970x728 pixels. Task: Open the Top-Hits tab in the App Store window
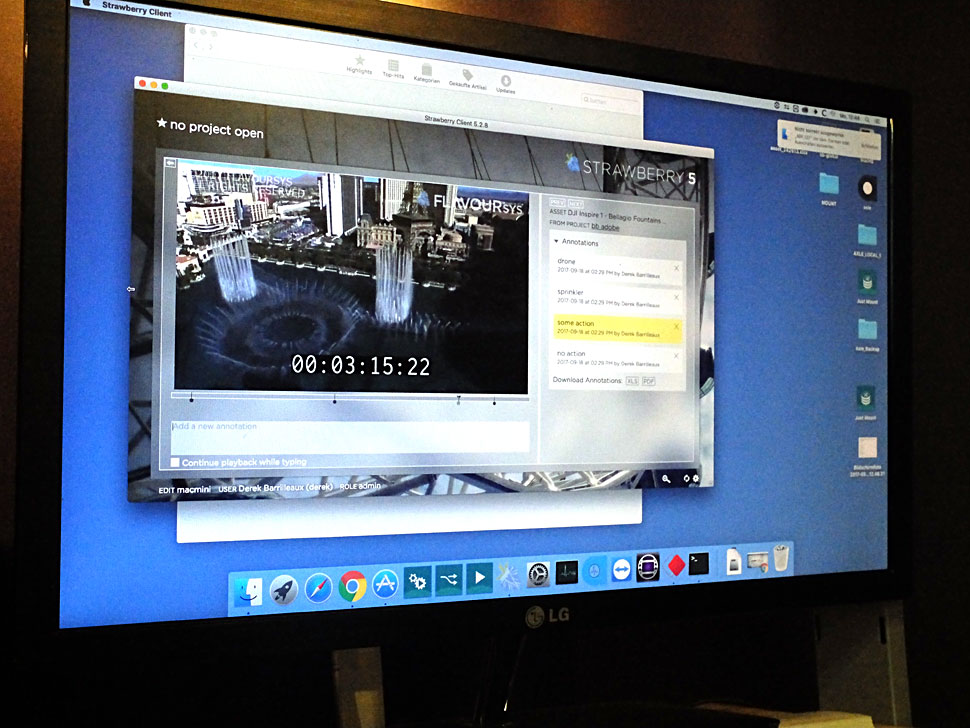point(393,69)
